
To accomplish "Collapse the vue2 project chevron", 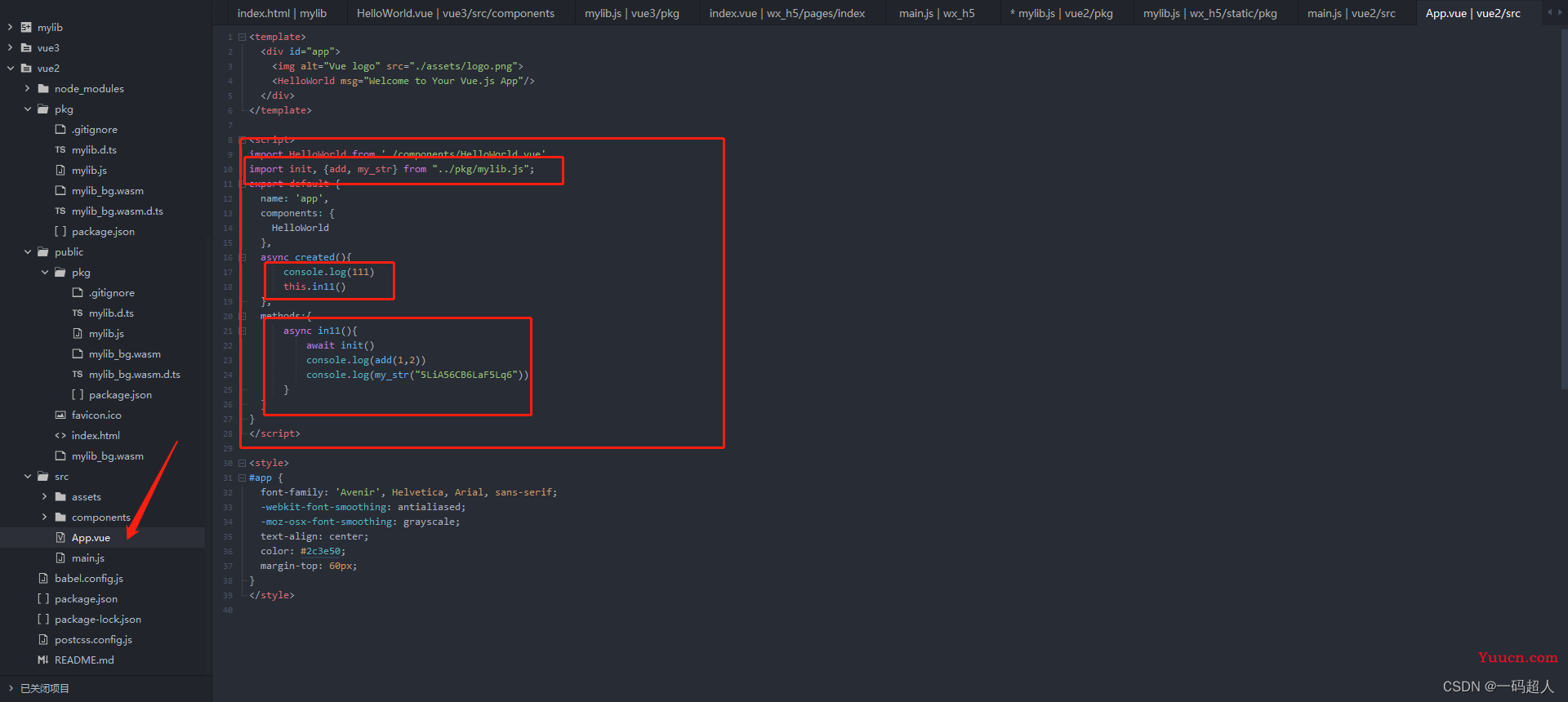I will (x=11, y=68).
